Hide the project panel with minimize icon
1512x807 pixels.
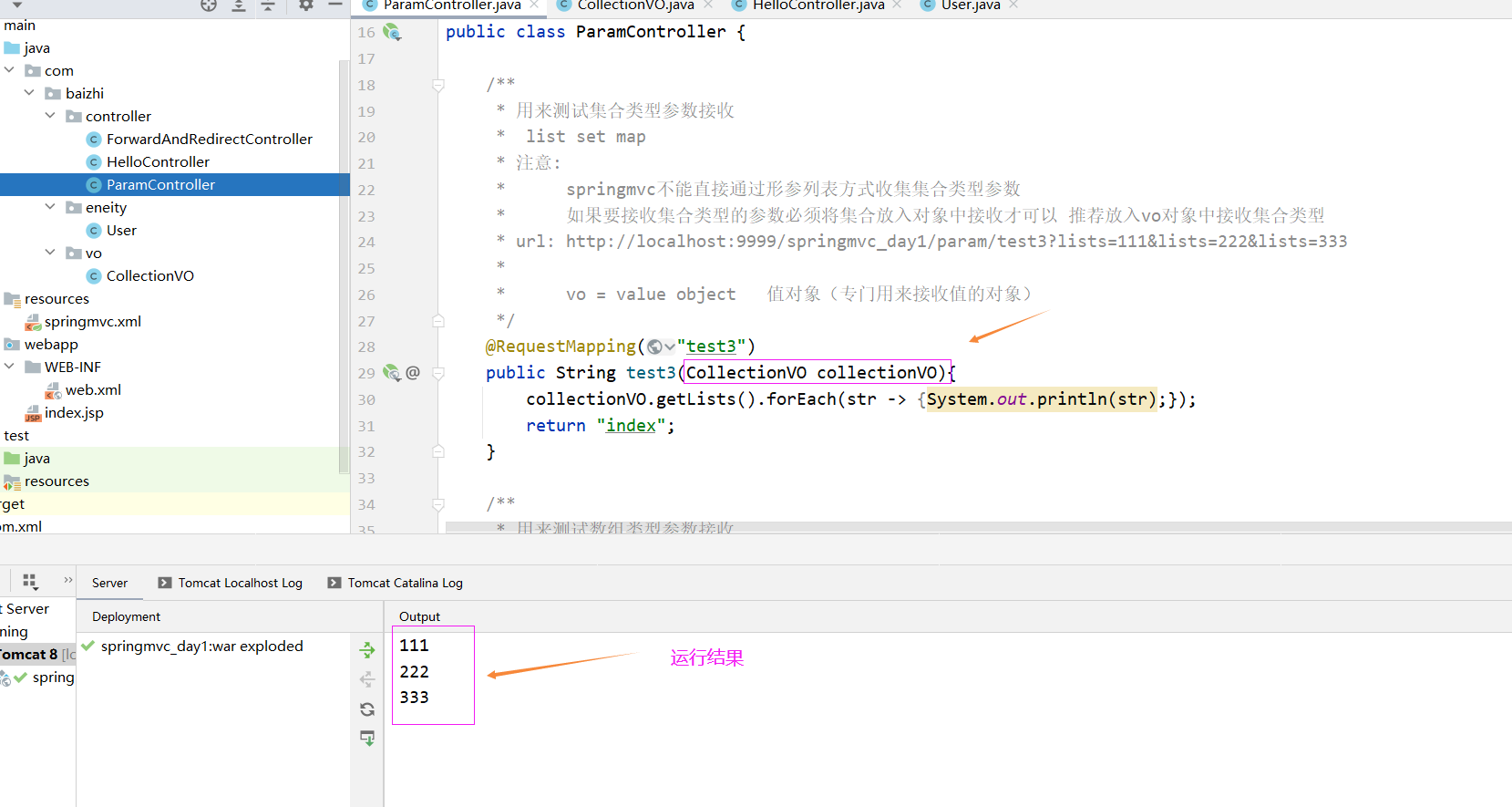point(335,5)
